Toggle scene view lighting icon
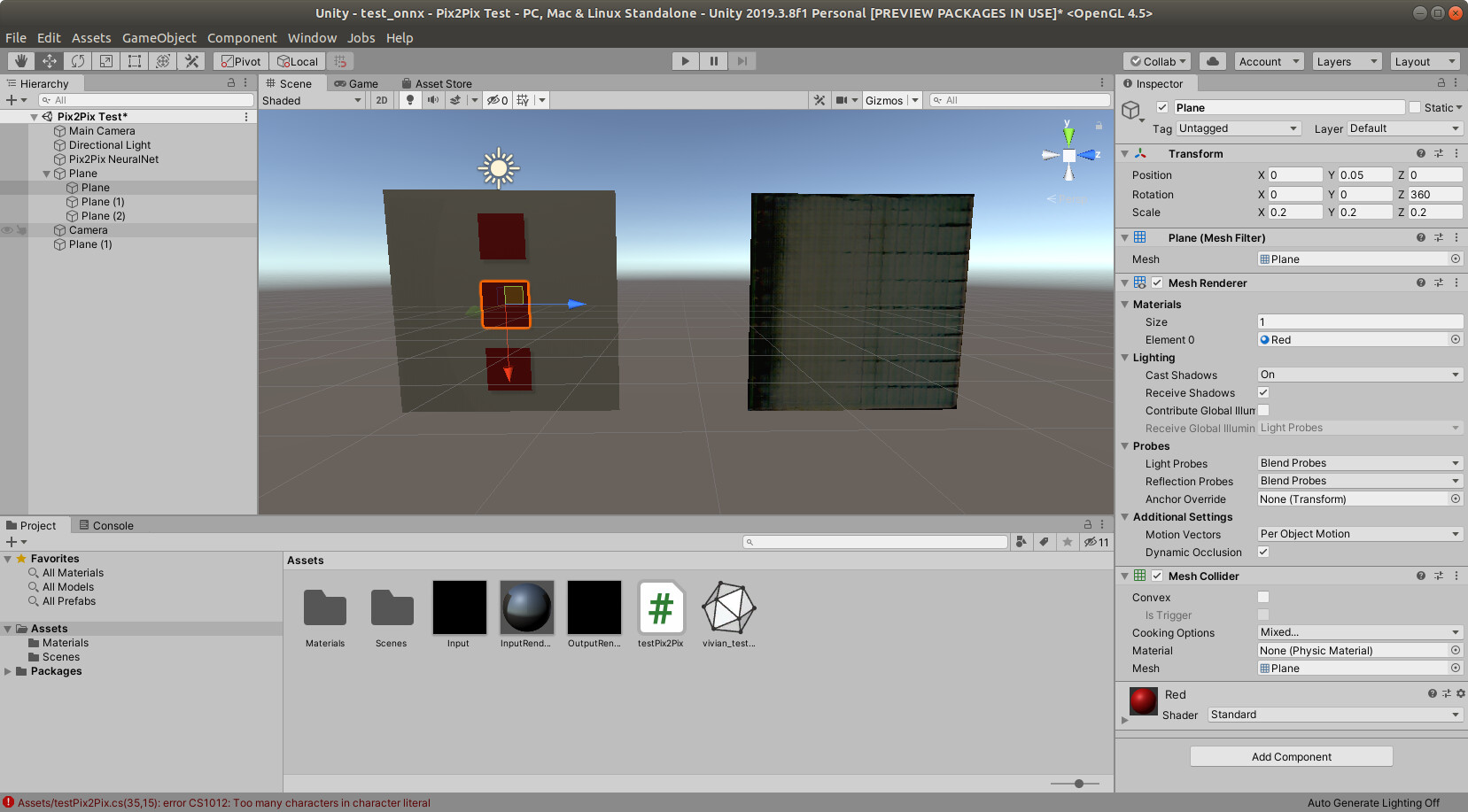Viewport: 1468px width, 812px height. 409,100
